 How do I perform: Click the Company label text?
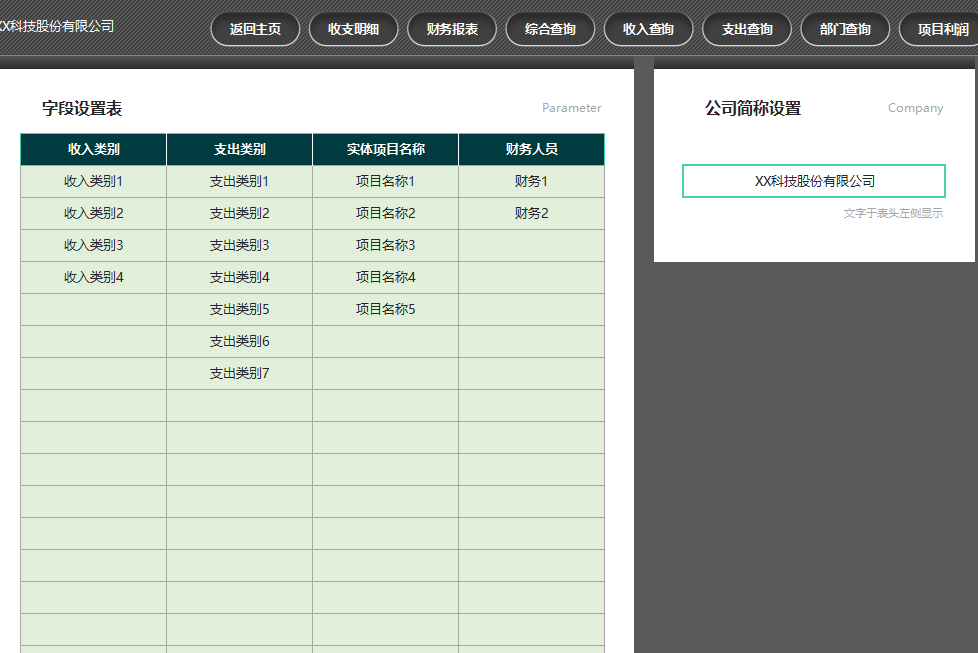(915, 108)
